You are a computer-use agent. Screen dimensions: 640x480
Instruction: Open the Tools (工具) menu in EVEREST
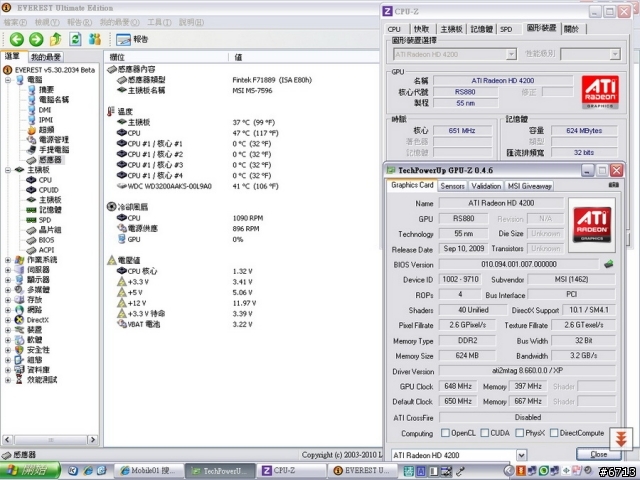click(x=159, y=22)
